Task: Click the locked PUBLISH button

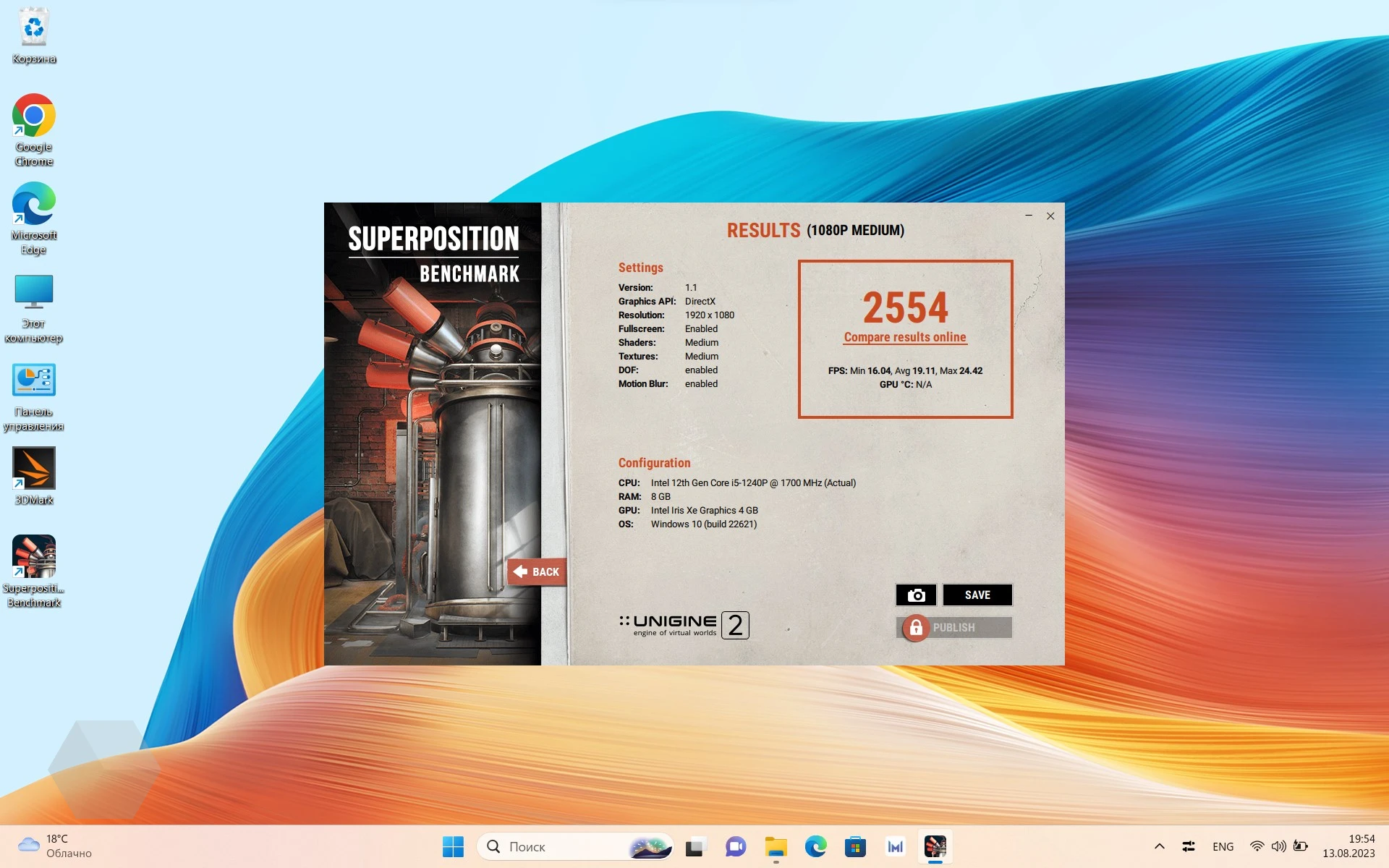Action: pos(954,627)
